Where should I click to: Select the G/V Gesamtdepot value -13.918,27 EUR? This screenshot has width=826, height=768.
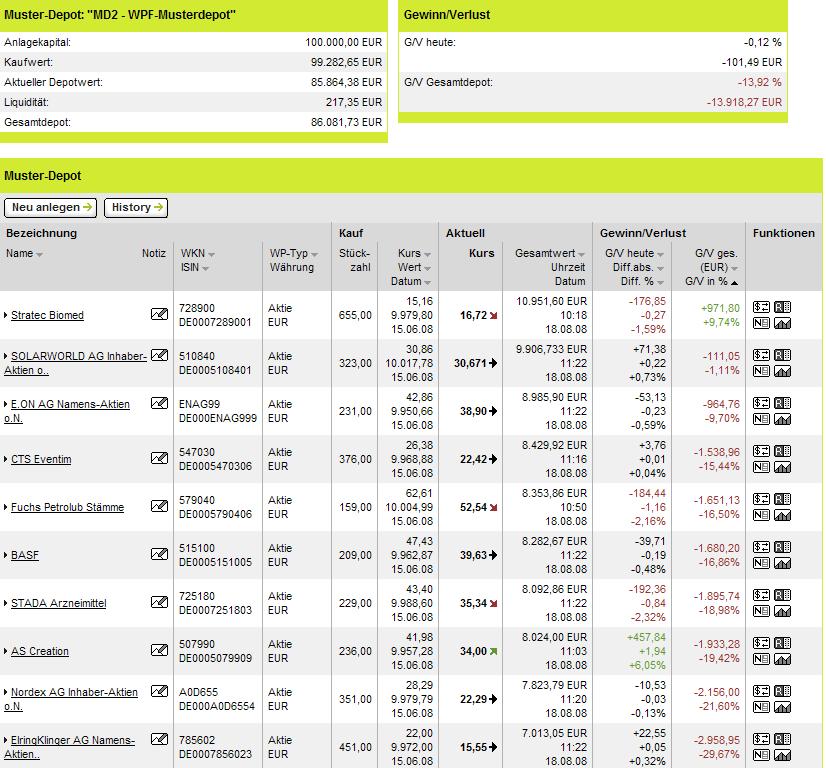(744, 102)
